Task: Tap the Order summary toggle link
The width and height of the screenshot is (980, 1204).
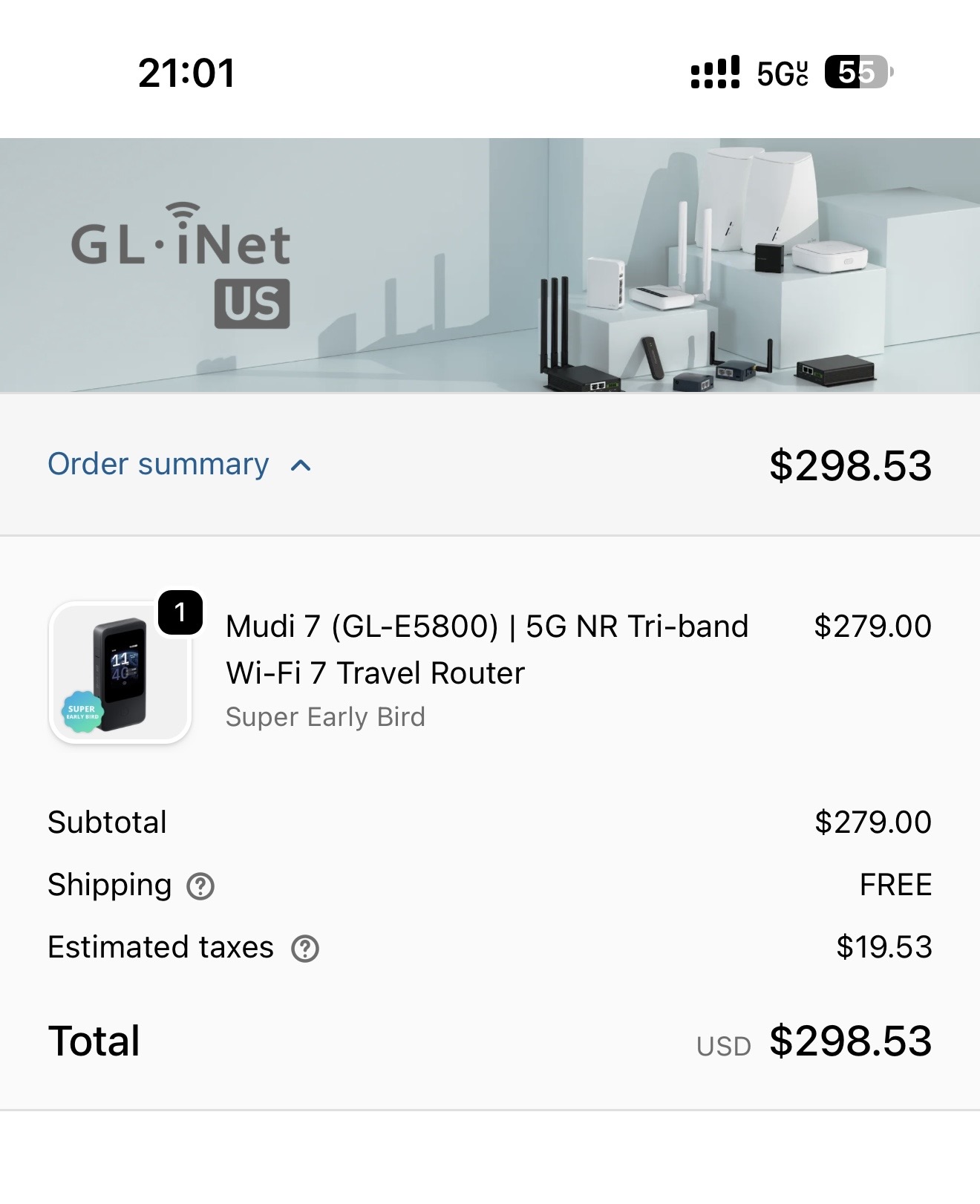Action: 158,464
